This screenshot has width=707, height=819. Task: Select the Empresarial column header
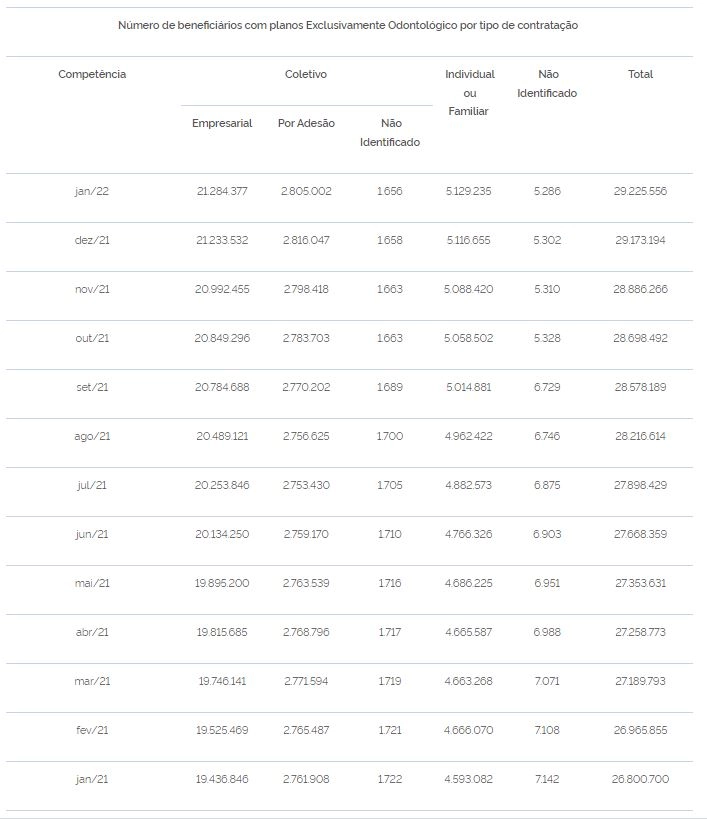pos(222,123)
